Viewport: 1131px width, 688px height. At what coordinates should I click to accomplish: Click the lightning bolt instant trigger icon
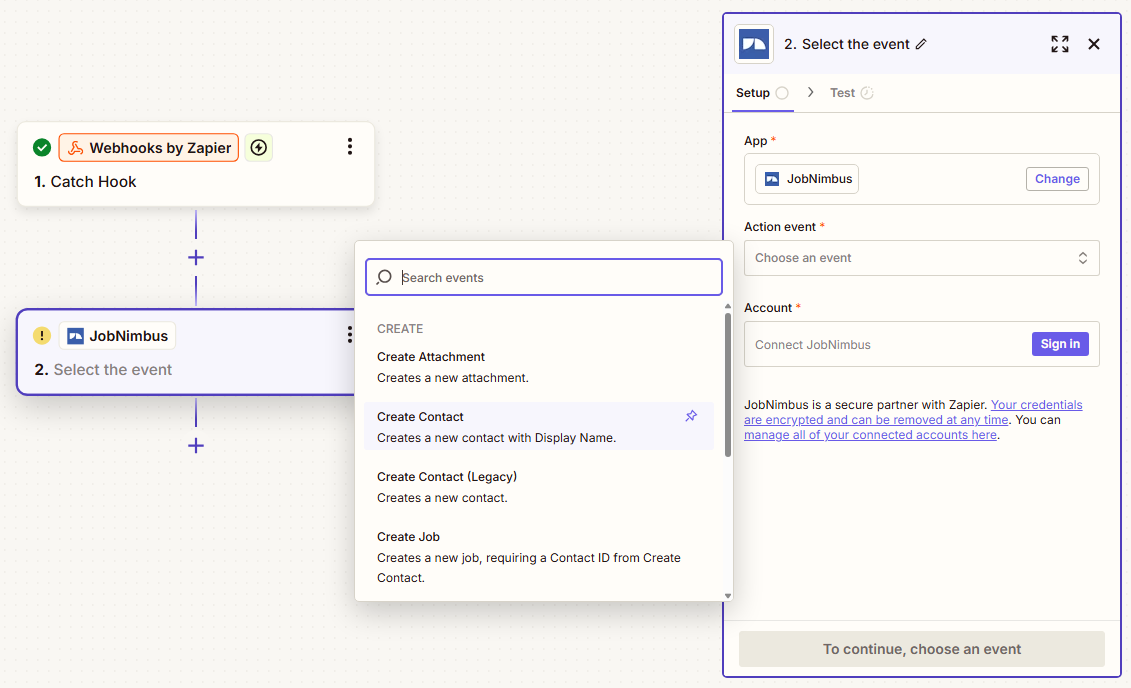point(259,148)
